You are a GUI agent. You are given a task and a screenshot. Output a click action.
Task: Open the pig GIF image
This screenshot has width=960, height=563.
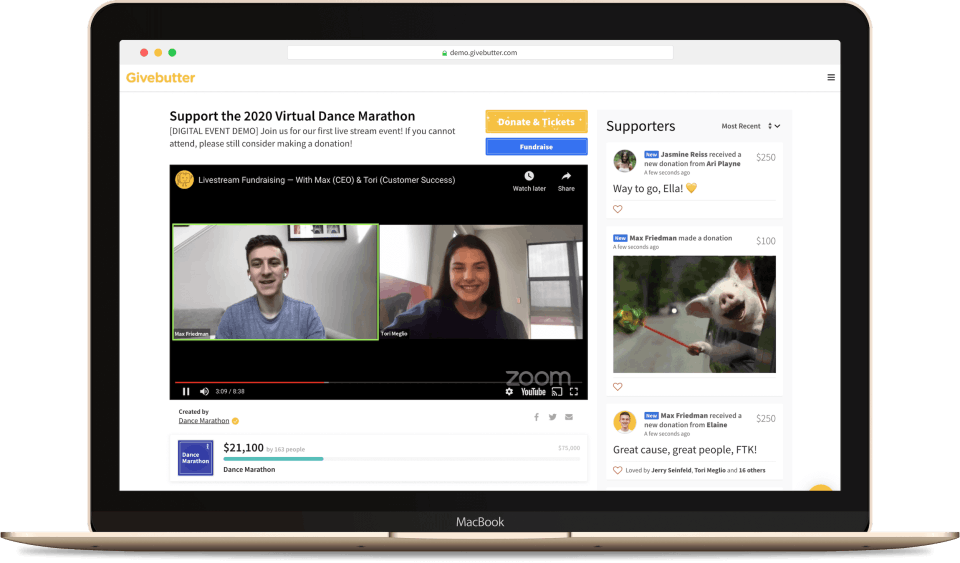click(694, 315)
